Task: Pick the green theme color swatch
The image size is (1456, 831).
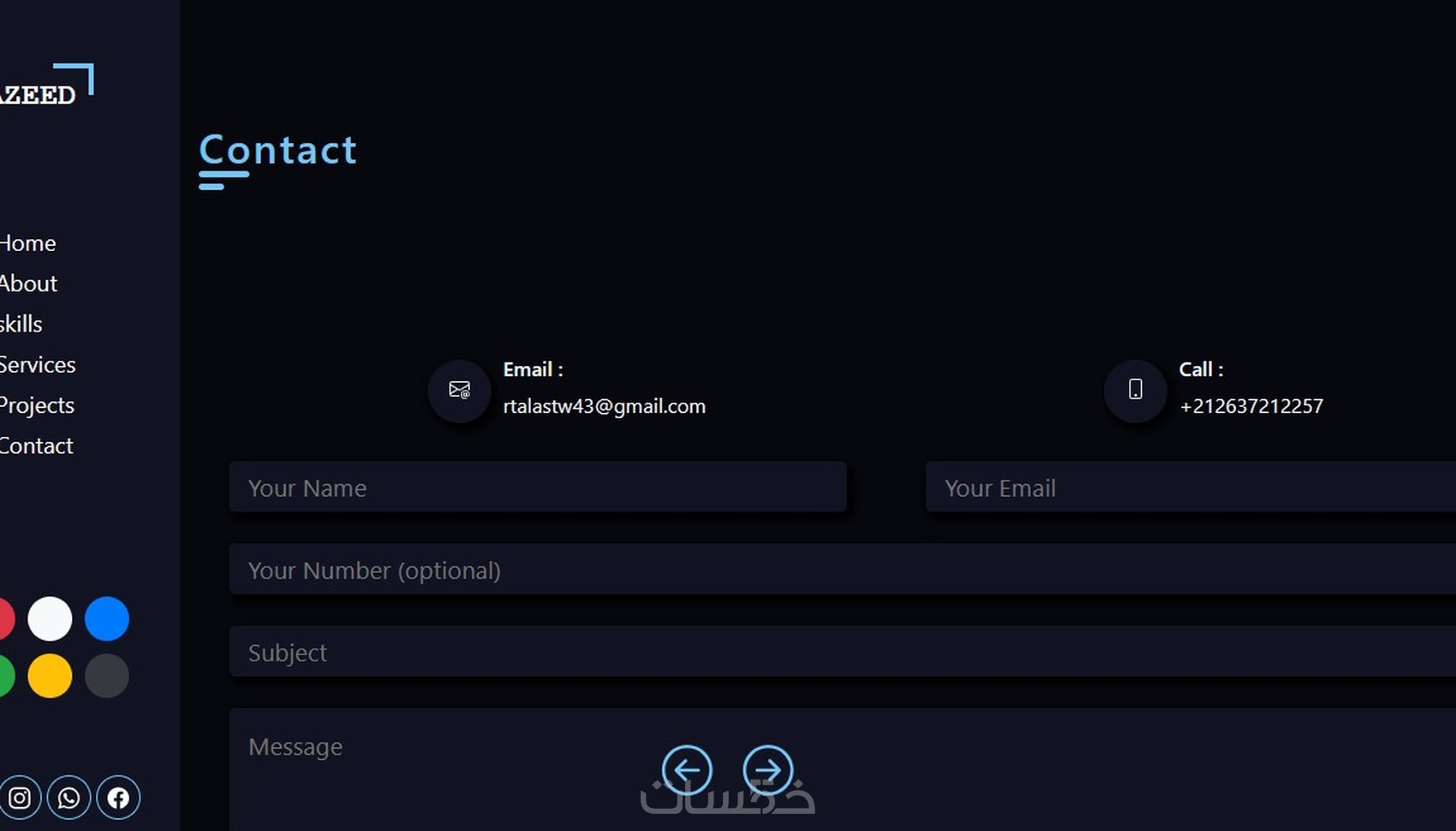Action: point(7,676)
